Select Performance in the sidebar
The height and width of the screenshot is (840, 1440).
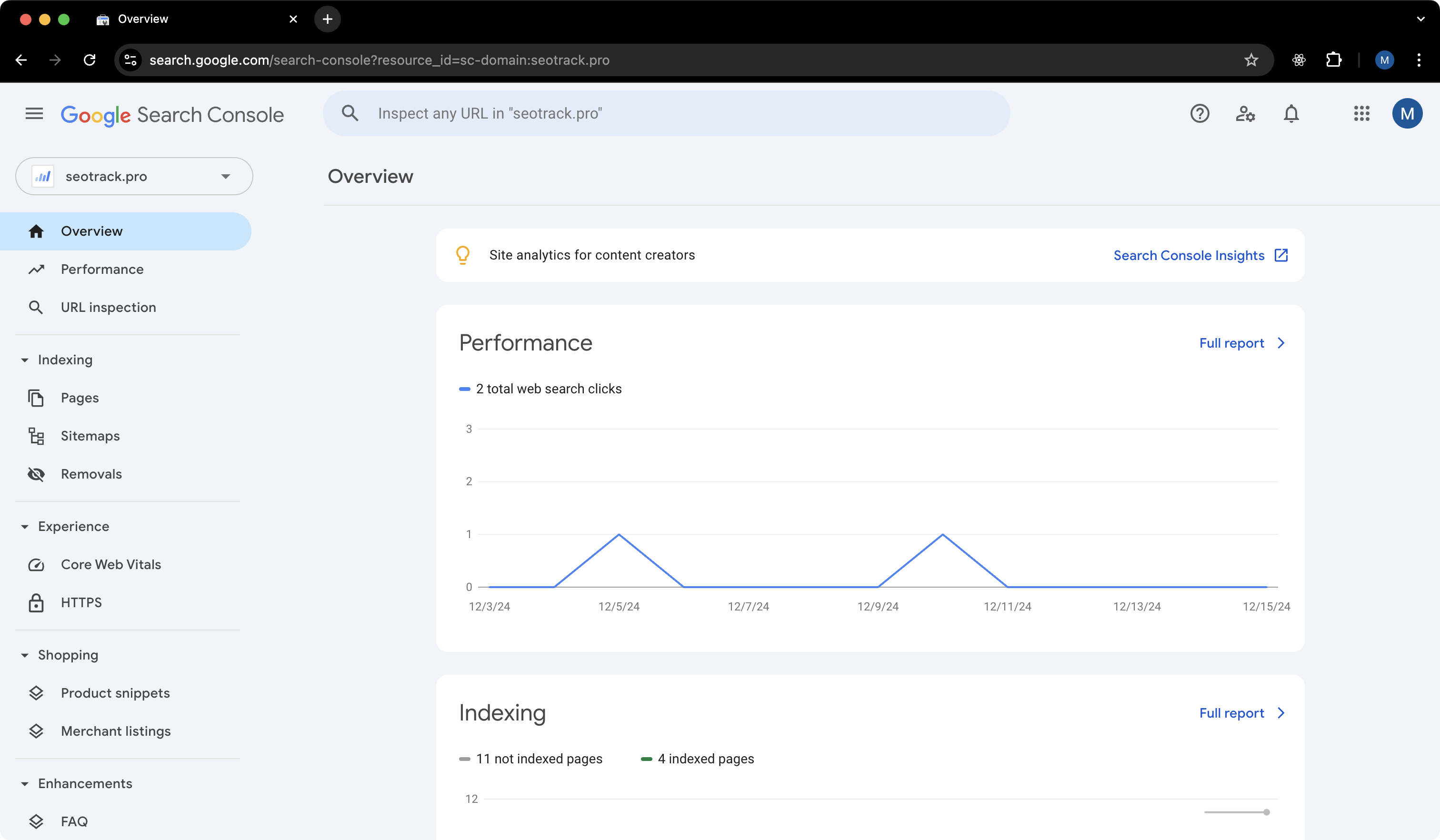tap(102, 269)
